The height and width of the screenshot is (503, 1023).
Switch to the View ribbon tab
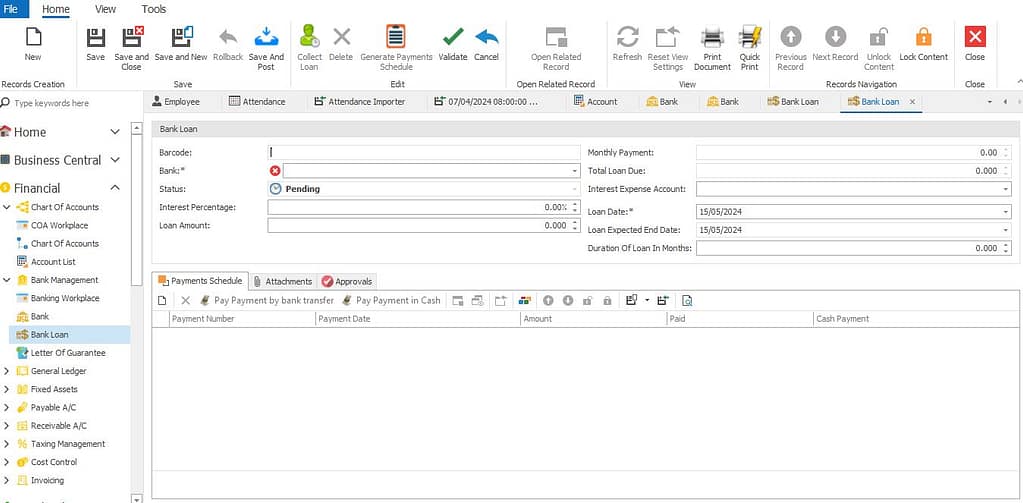tap(105, 9)
